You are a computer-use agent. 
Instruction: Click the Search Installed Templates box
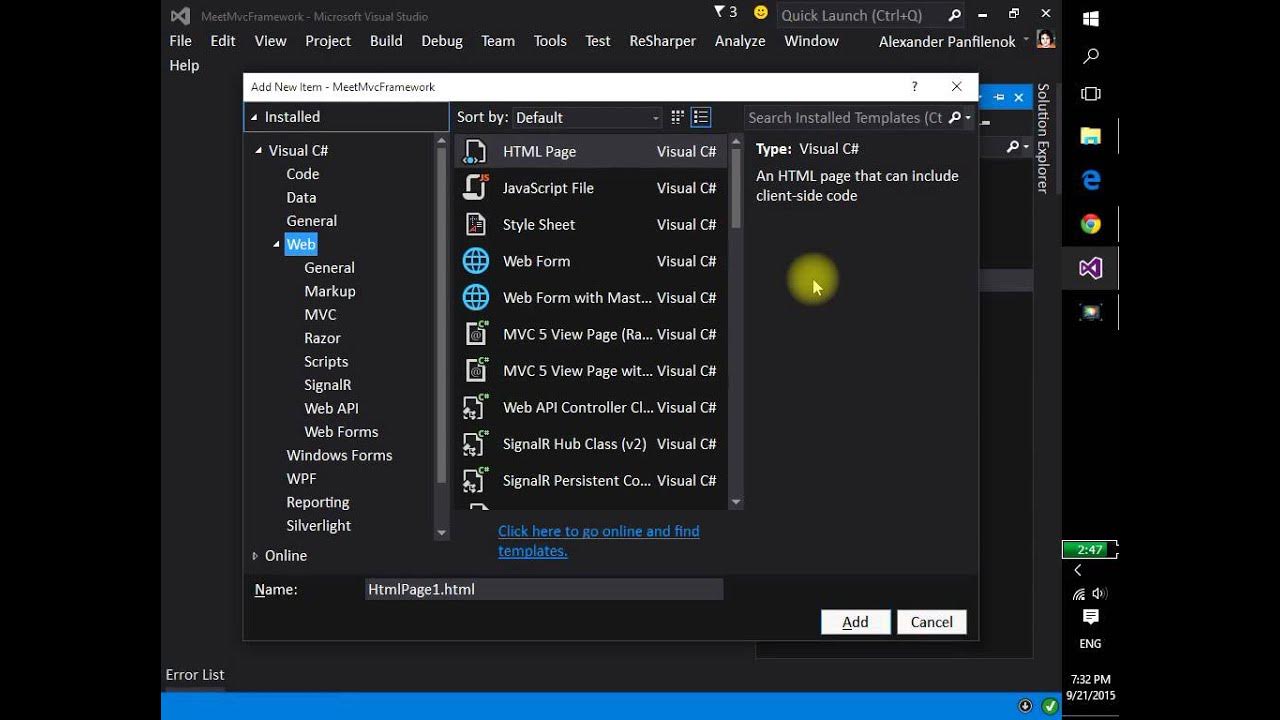coord(845,118)
